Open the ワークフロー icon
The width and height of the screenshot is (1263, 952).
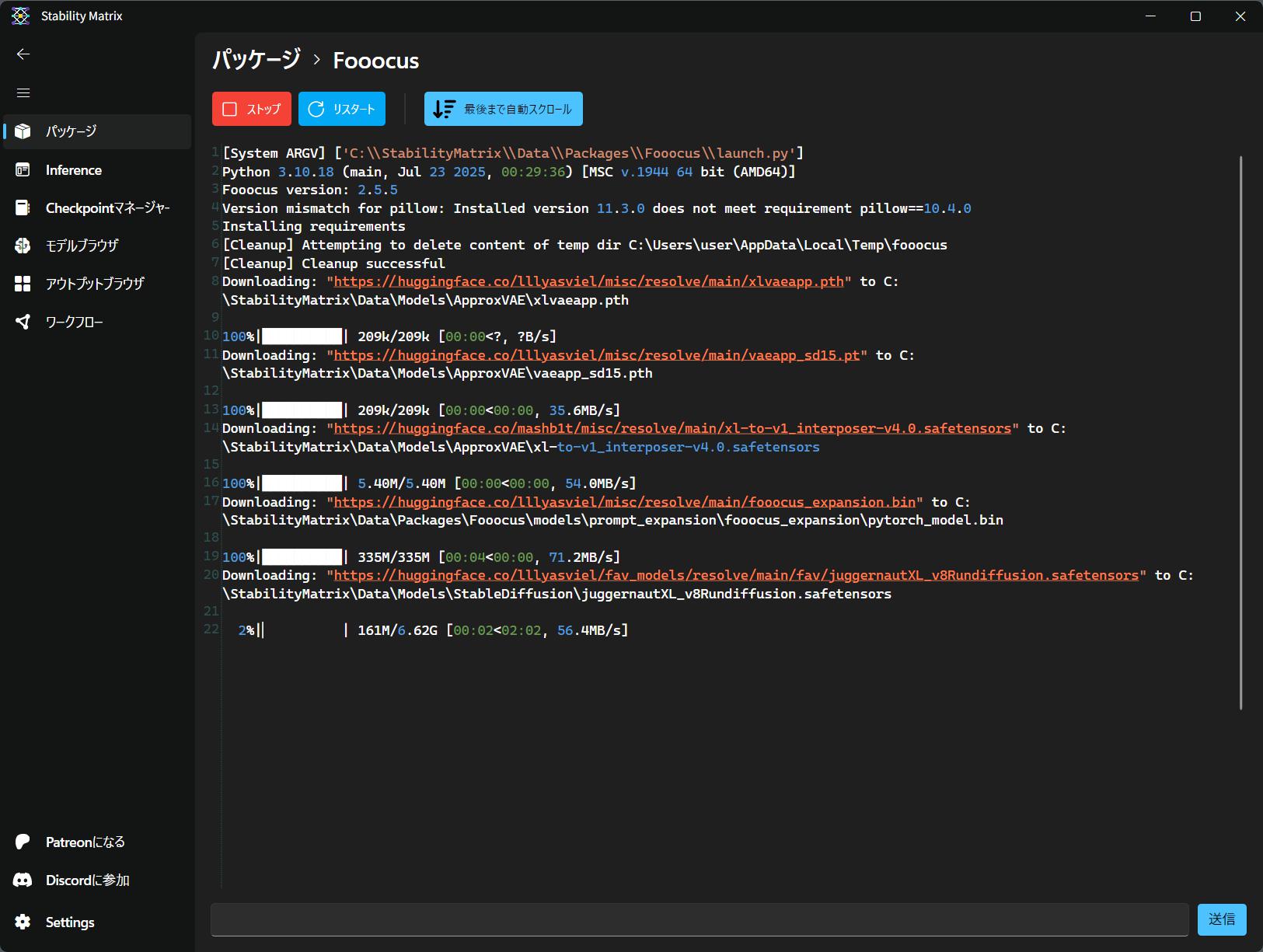point(23,322)
